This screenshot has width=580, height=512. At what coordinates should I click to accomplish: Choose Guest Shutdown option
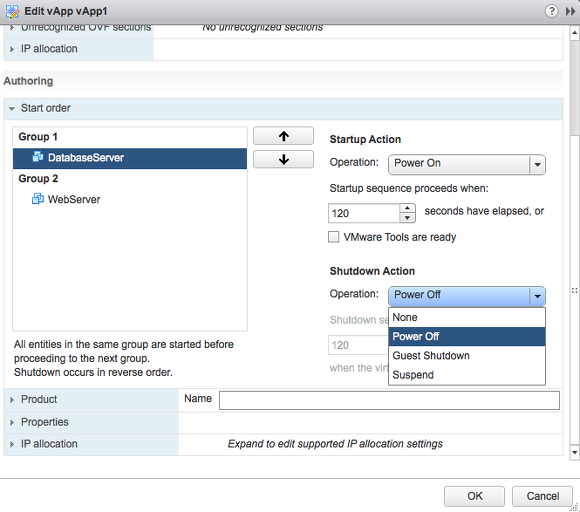(x=467, y=356)
